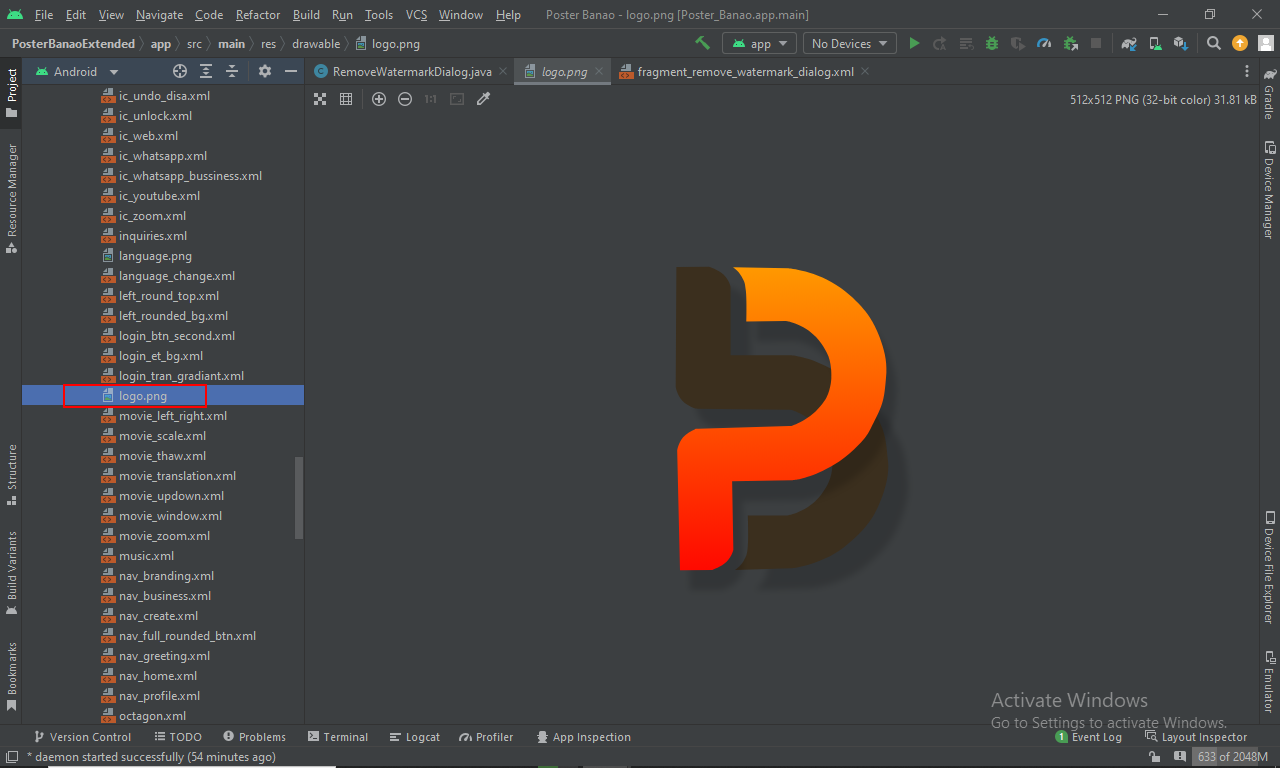Click the locate-in-project target icon
The image size is (1280, 768).
(180, 71)
